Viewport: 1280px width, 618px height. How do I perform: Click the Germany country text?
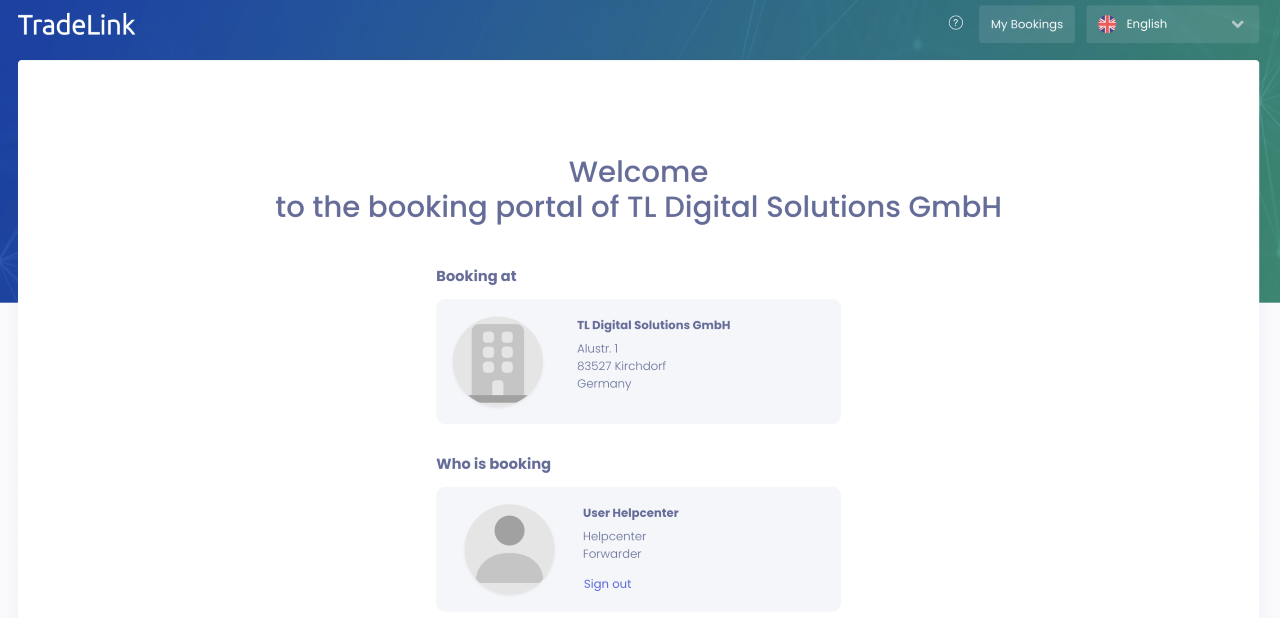tap(604, 383)
